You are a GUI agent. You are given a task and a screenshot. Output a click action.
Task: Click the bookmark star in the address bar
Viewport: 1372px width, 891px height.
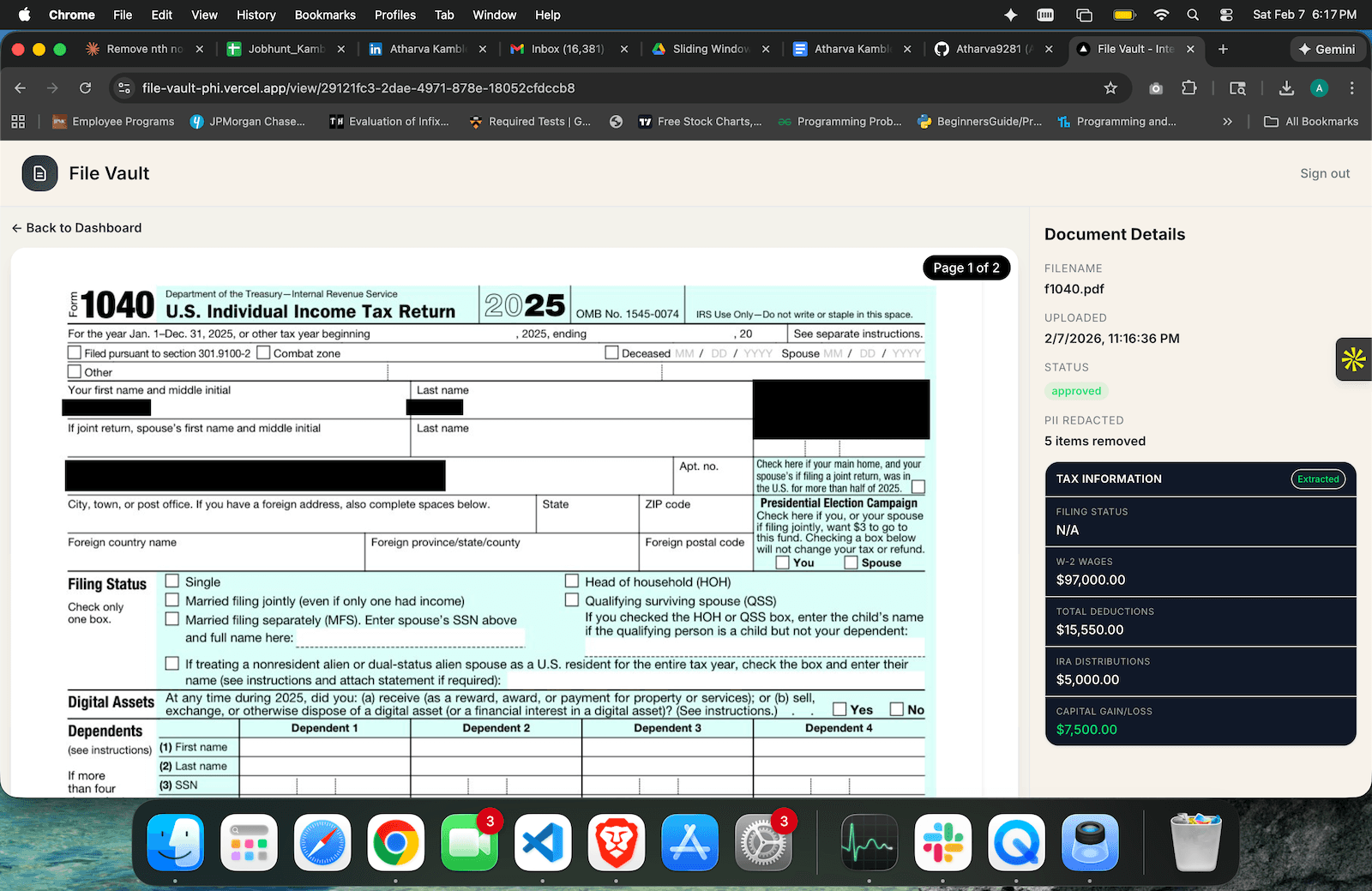click(x=1110, y=87)
